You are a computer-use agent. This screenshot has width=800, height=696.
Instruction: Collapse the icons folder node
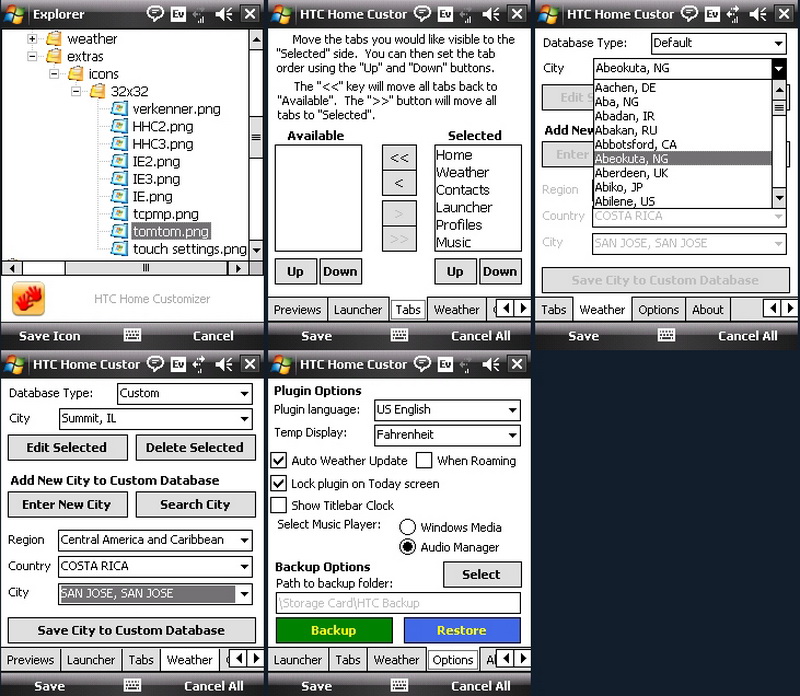(x=54, y=73)
